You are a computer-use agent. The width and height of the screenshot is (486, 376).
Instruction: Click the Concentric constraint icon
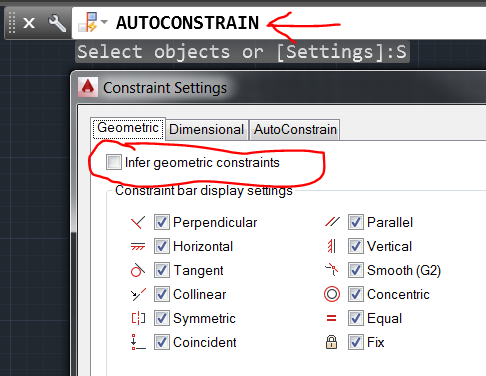point(332,294)
